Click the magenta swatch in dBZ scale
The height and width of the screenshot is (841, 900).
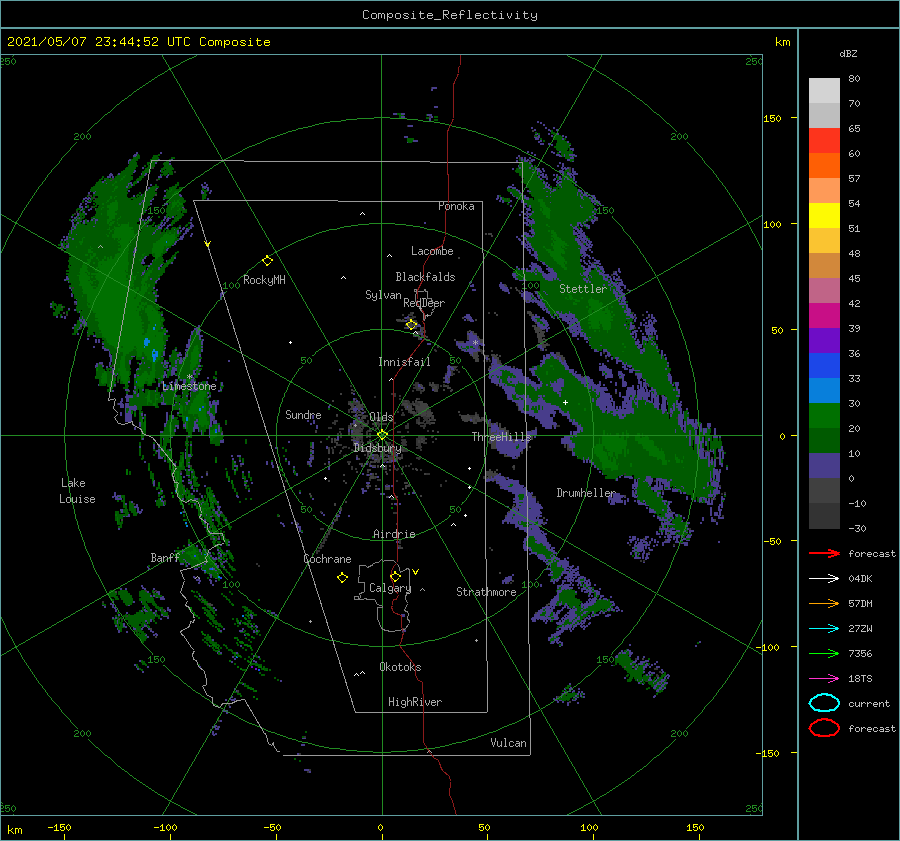coord(824,316)
